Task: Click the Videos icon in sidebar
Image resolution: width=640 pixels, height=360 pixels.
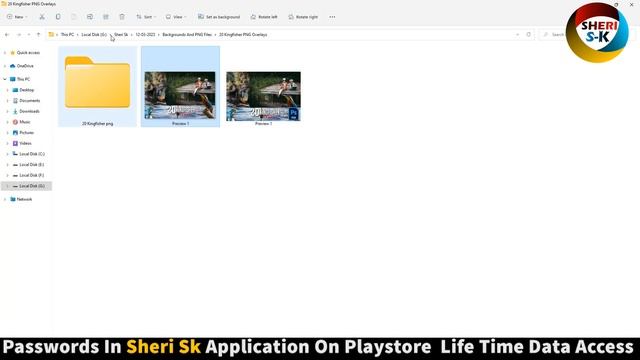Action: (x=15, y=143)
